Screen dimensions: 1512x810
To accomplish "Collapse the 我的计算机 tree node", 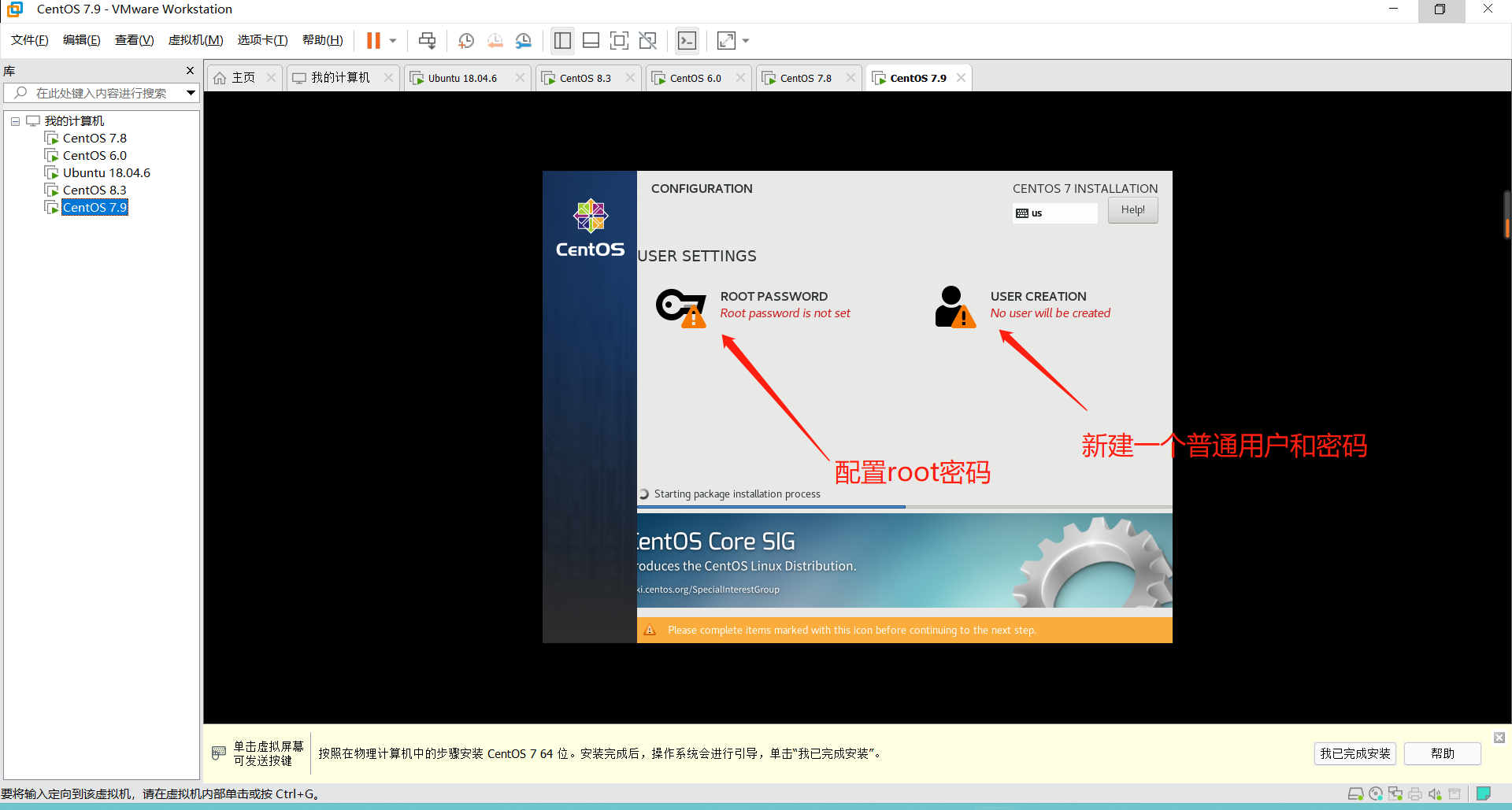I will tap(15, 121).
